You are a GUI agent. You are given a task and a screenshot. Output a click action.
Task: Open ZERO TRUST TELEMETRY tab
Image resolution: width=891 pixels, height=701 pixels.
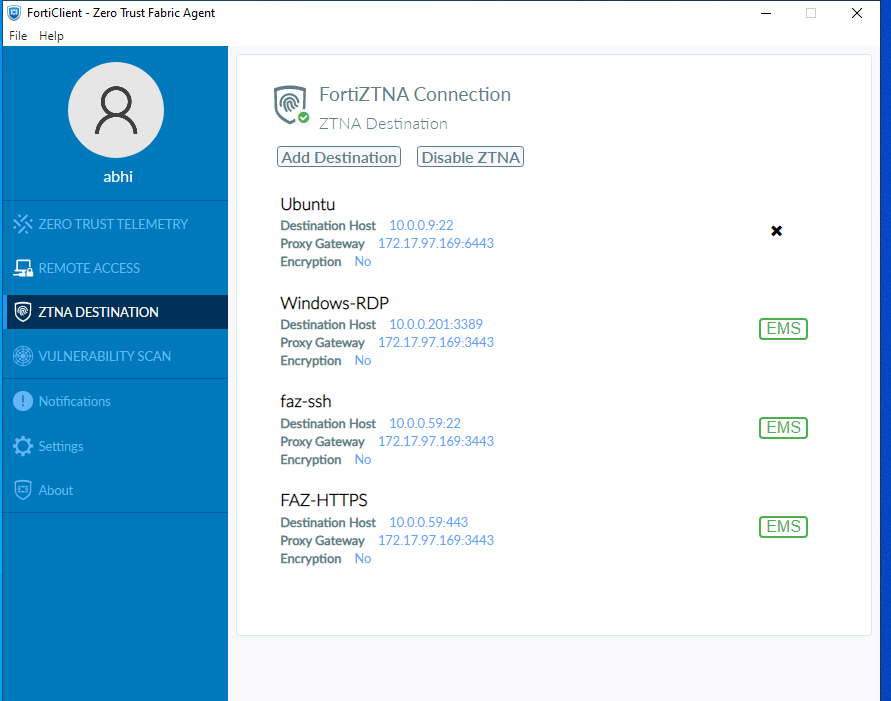pos(115,224)
